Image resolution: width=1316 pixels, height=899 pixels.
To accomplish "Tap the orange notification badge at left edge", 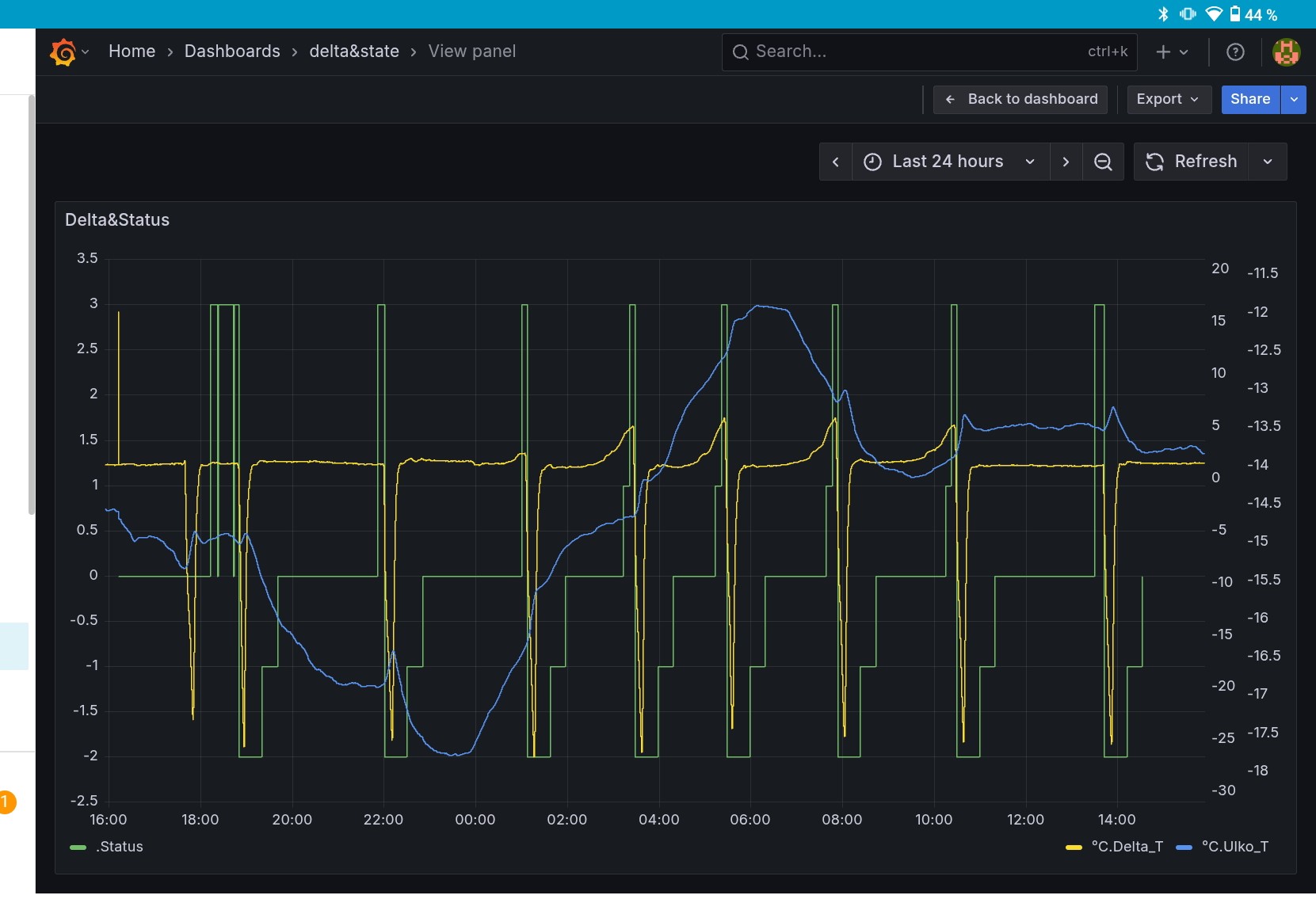I will (x=6, y=802).
